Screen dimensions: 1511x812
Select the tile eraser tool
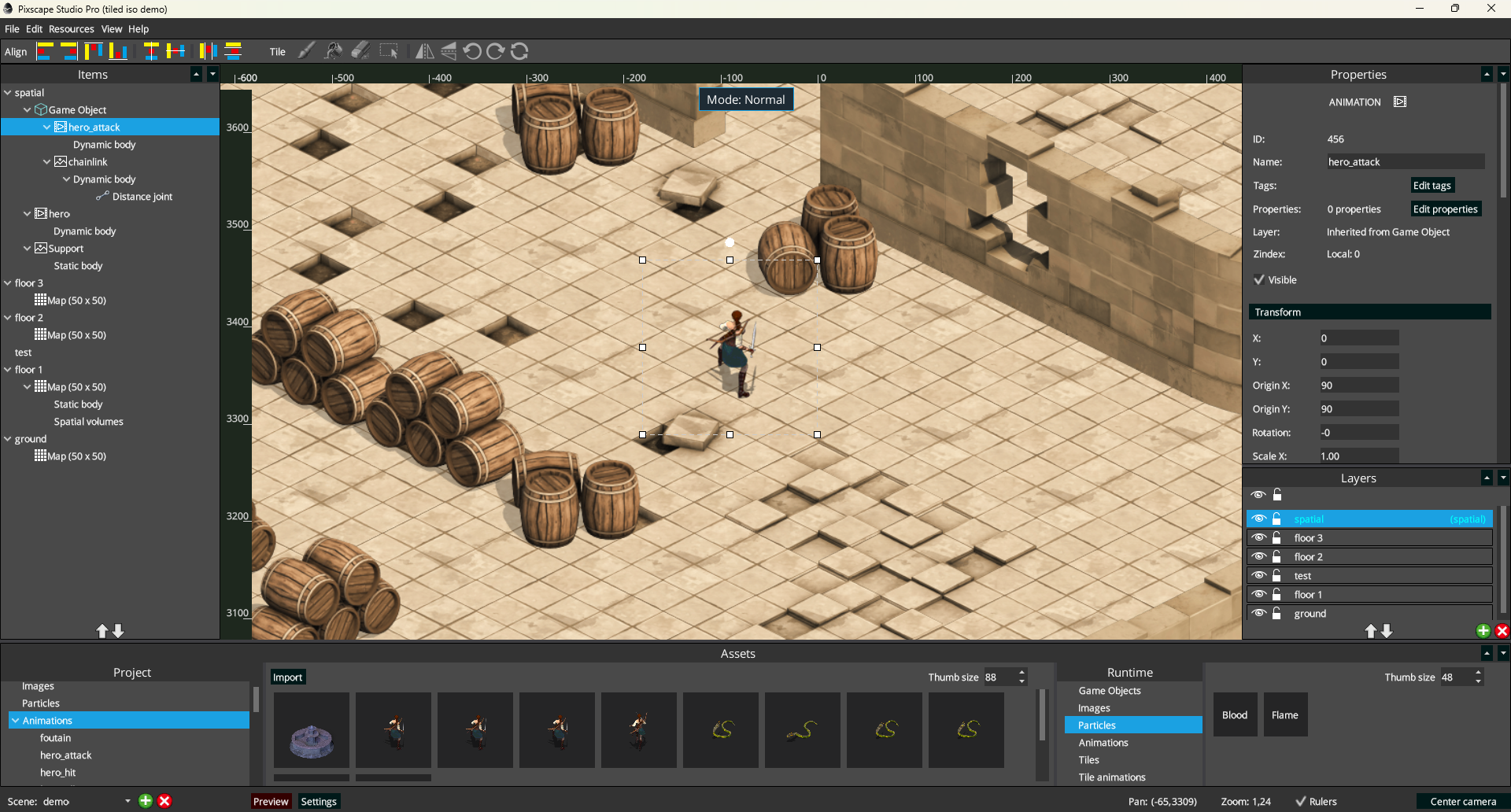click(x=360, y=51)
